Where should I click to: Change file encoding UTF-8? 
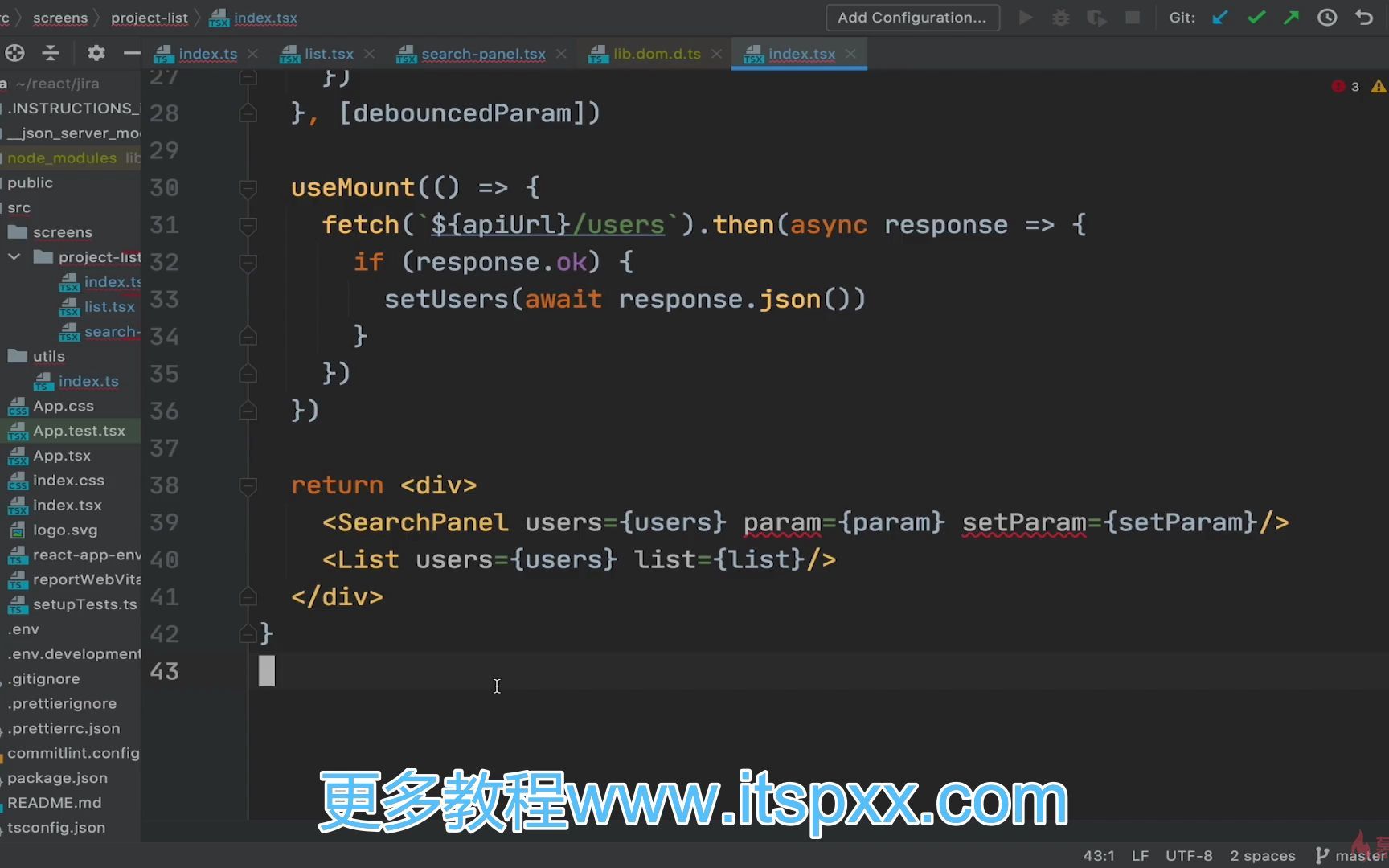(x=1189, y=856)
